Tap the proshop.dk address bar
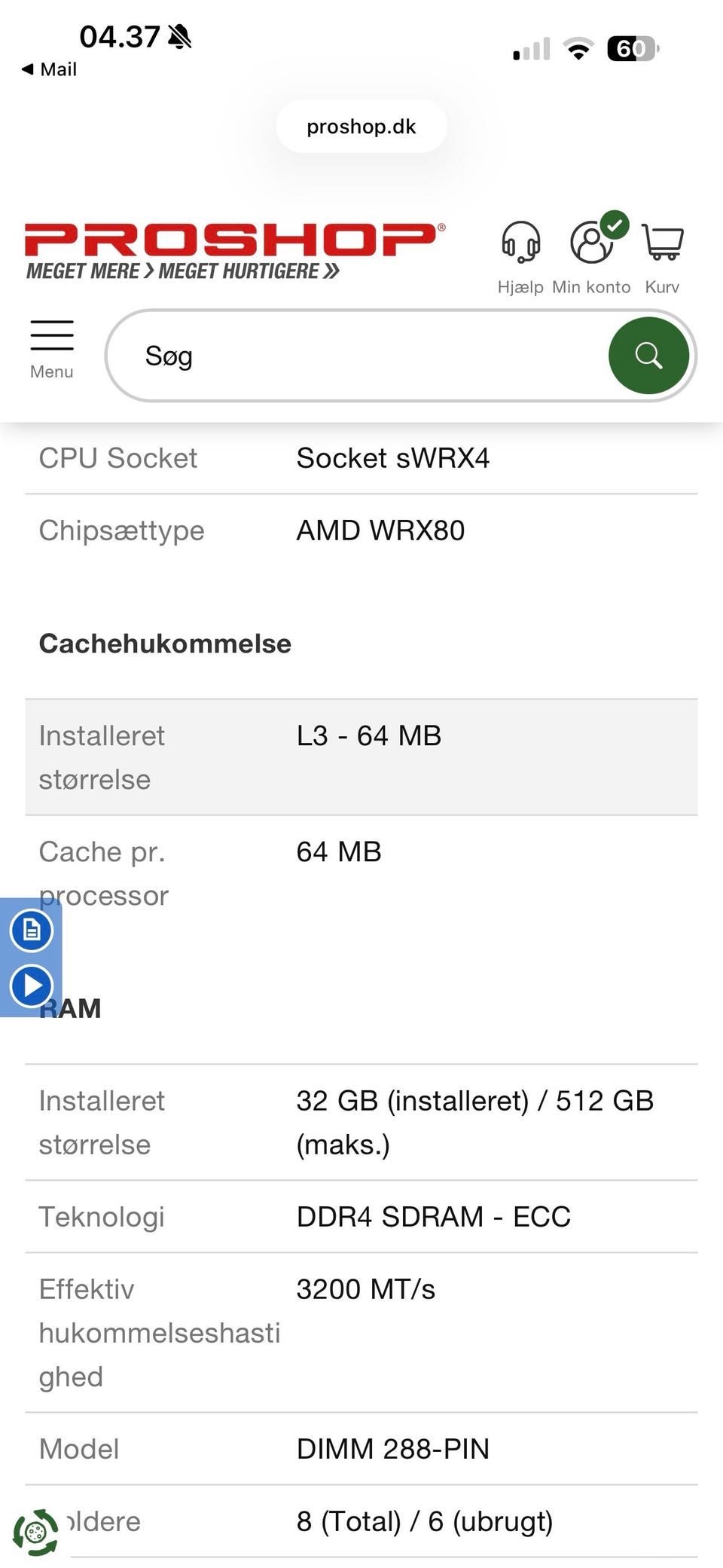This screenshot has width=723, height=1568. click(361, 127)
